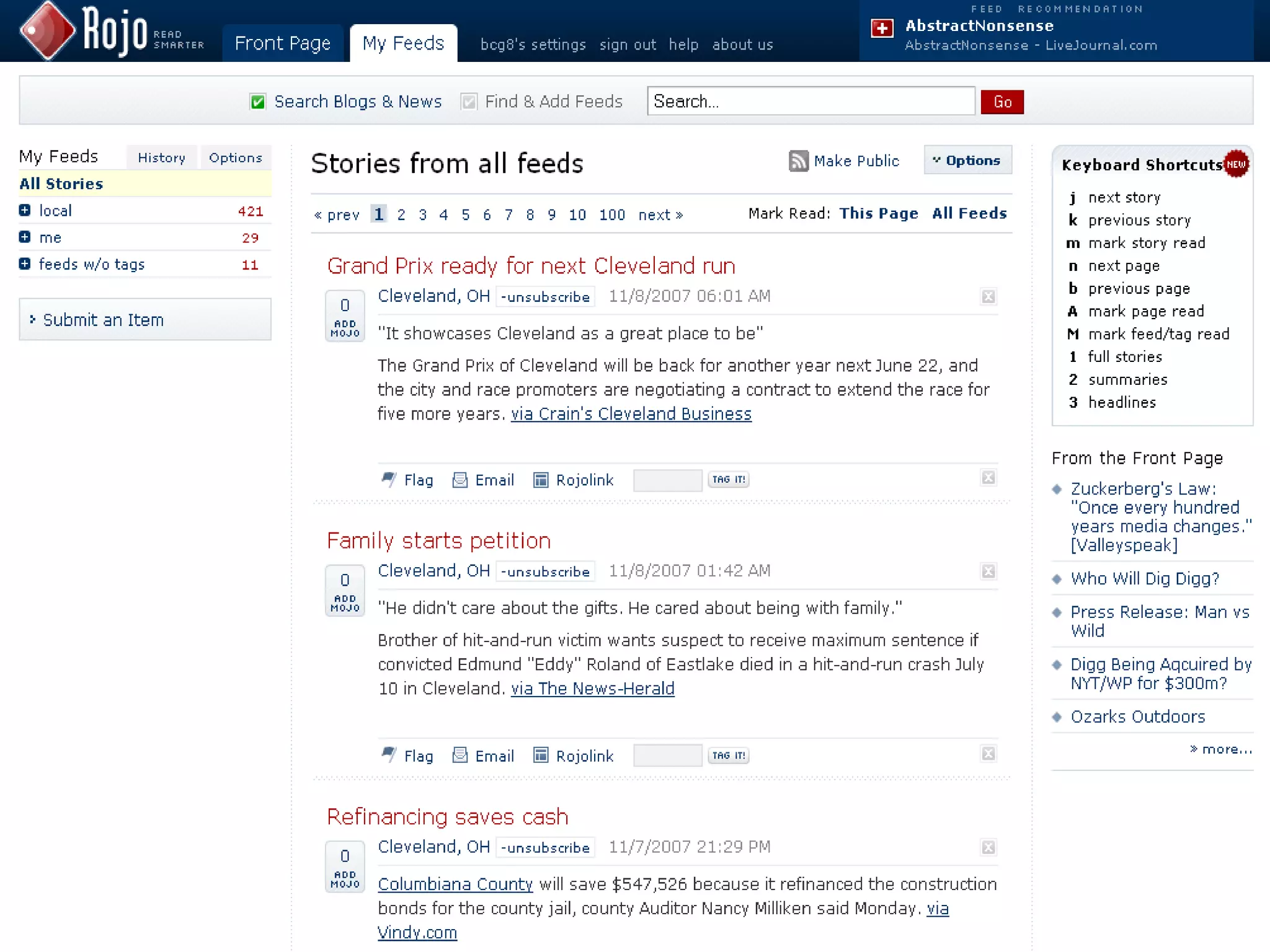
Task: Close the Refinancing saves cash story
Action: coord(988,847)
